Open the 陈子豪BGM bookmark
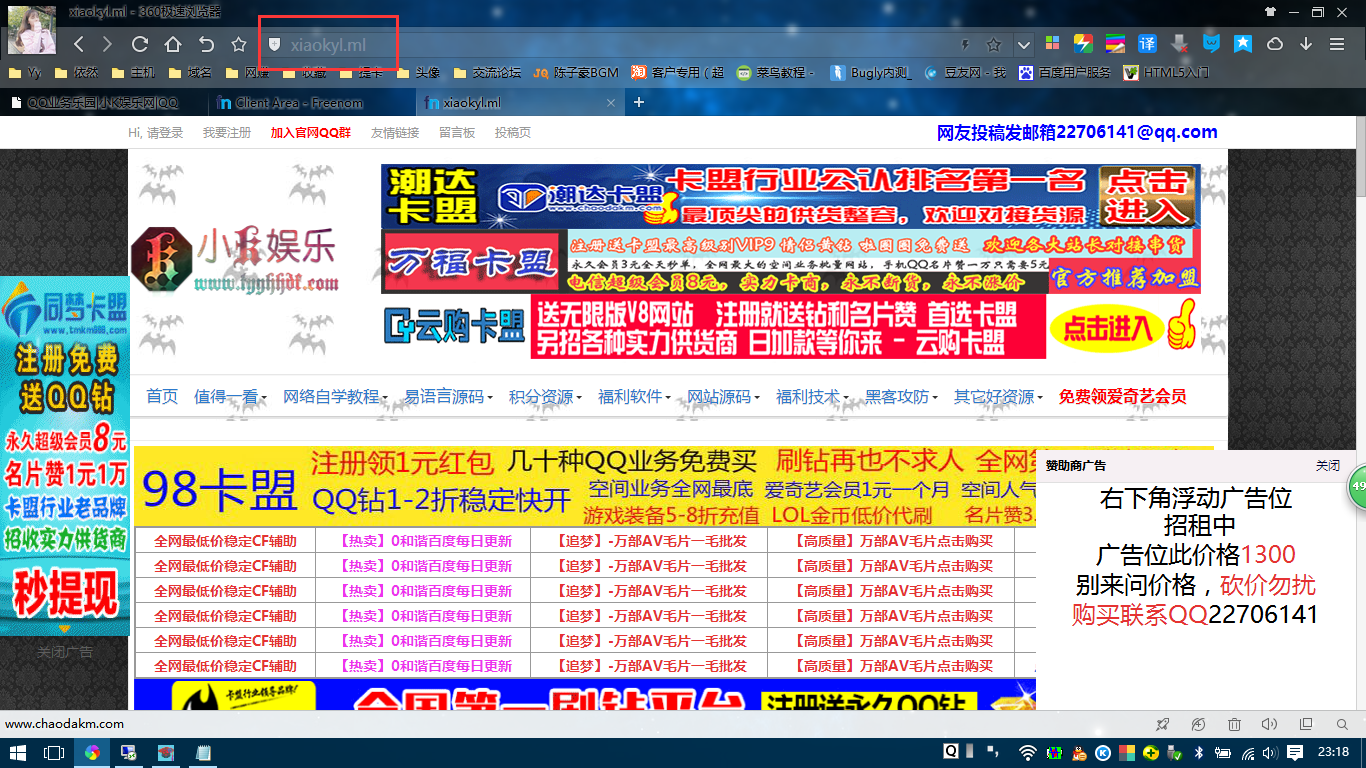1366x768 pixels. (576, 73)
